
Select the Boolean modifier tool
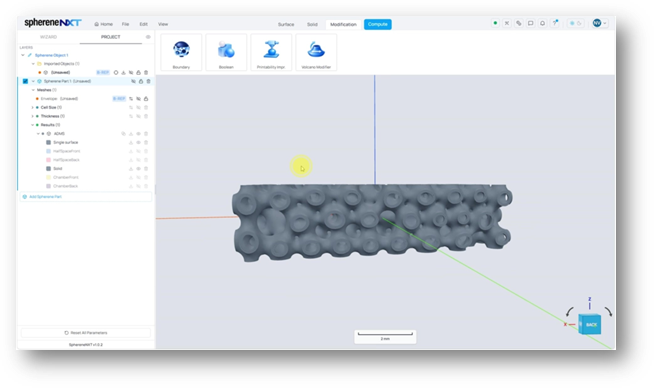tap(226, 52)
